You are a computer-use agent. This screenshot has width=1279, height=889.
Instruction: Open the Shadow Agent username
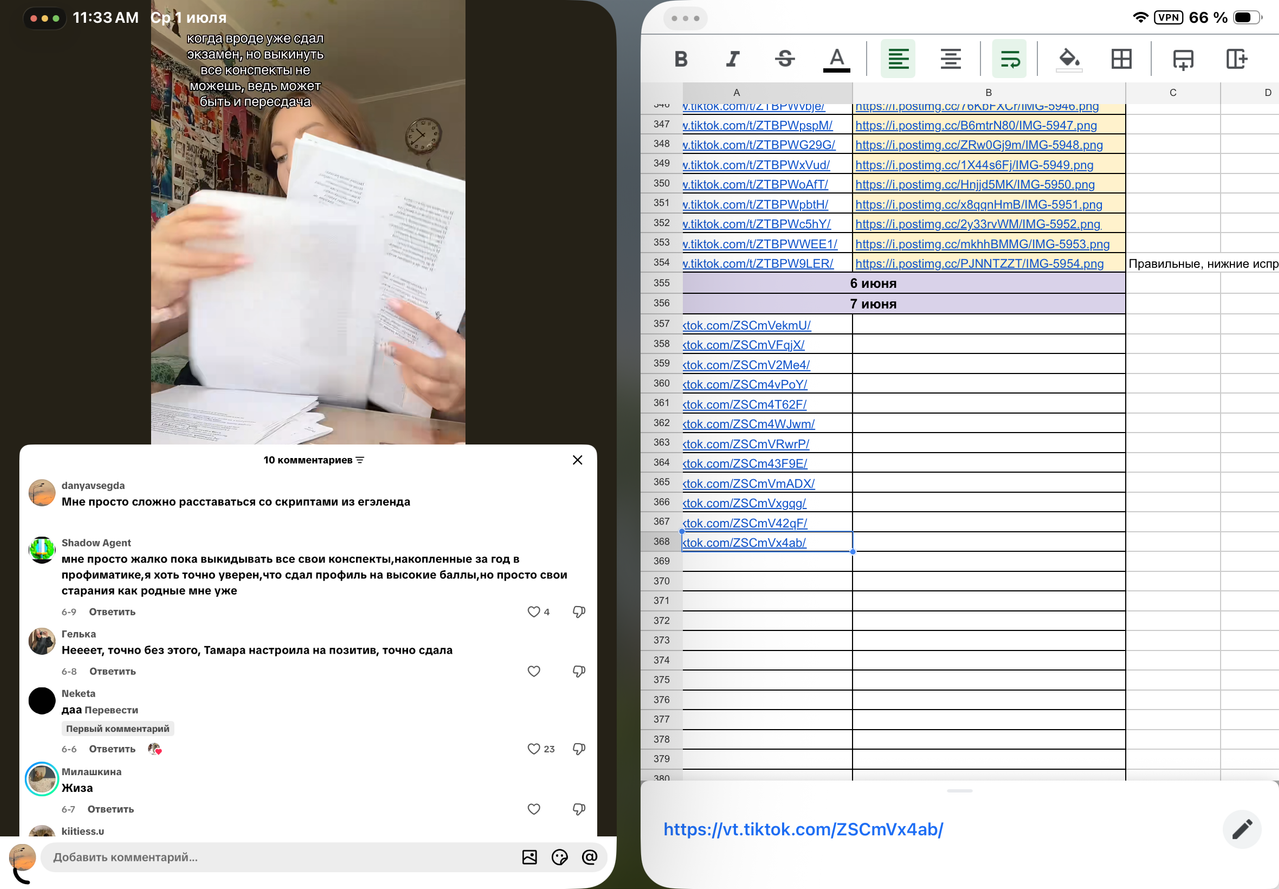[96, 543]
